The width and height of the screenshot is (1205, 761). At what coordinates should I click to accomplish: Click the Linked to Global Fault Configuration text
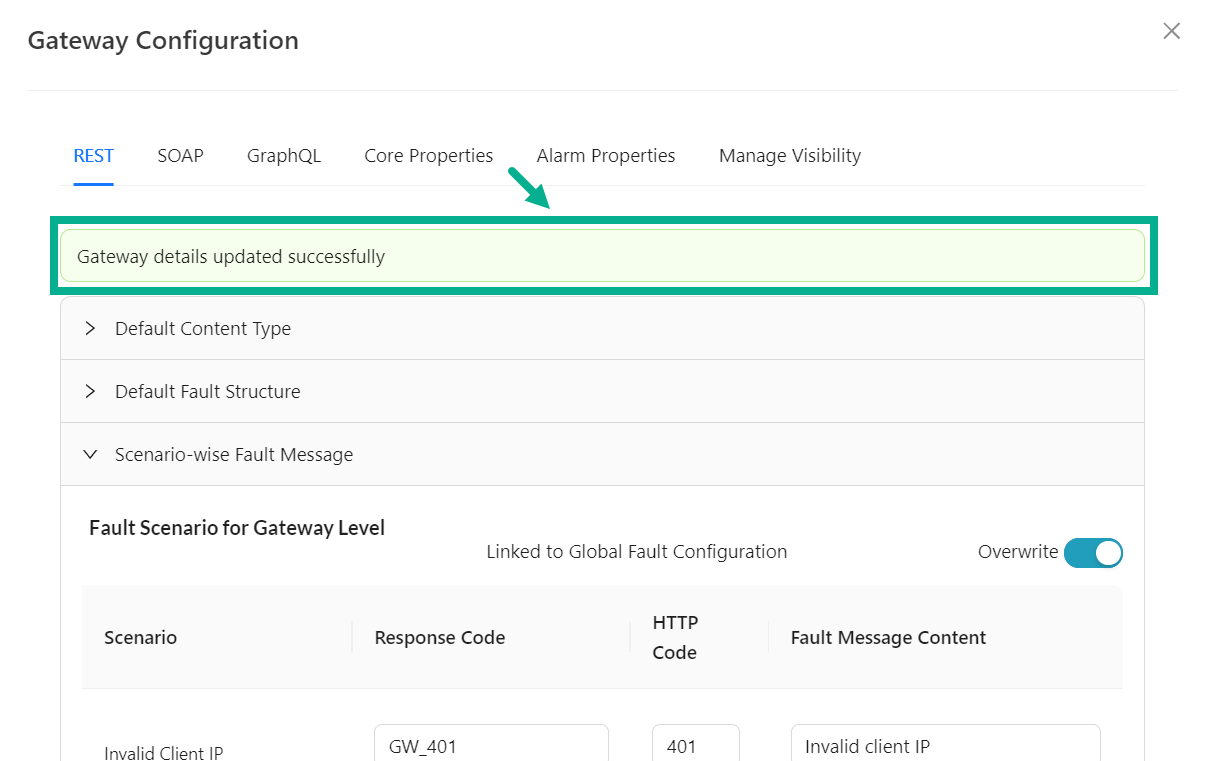(636, 552)
